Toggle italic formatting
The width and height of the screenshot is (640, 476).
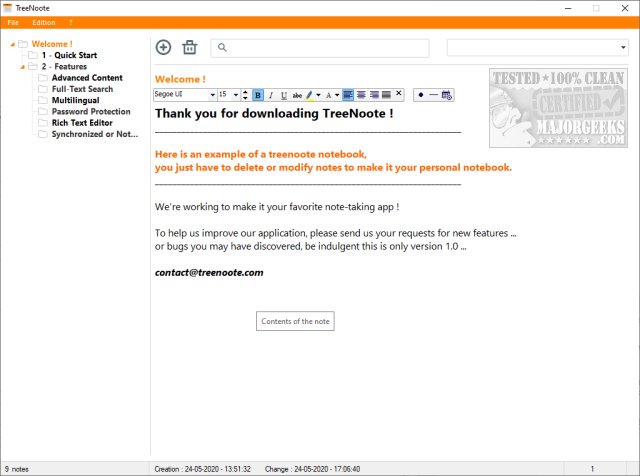click(x=271, y=95)
